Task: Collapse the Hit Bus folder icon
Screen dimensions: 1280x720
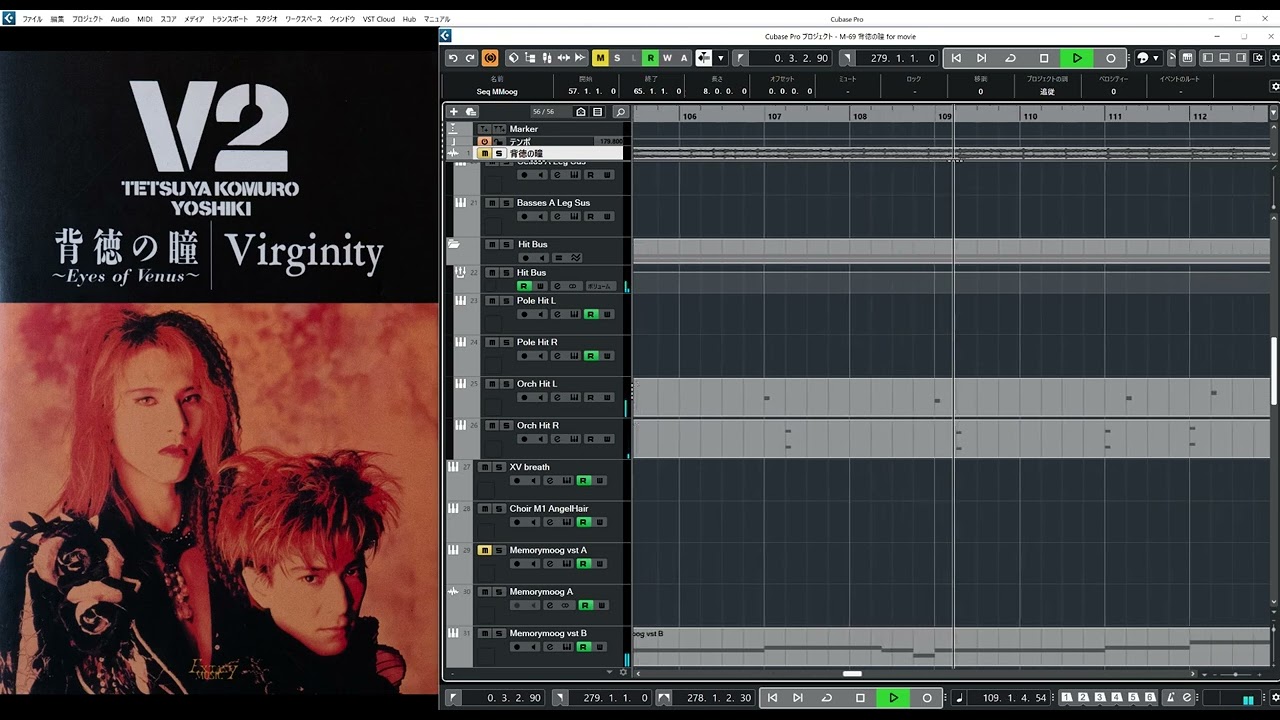Action: [x=454, y=244]
